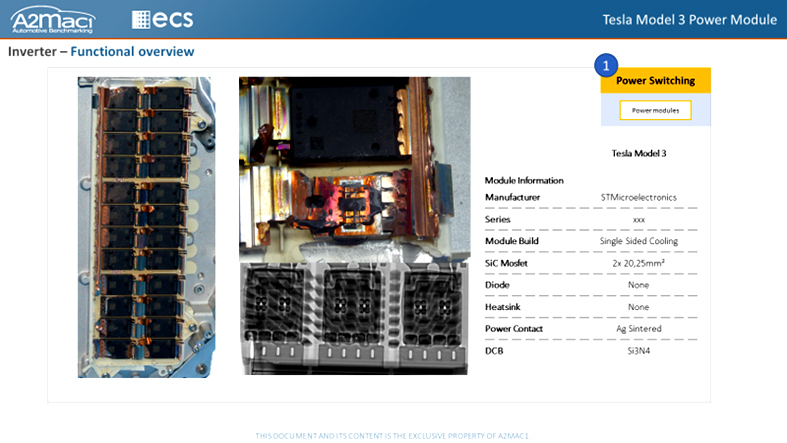The width and height of the screenshot is (787, 443).
Task: Click the A2Mac1 logo
Action: (53, 20)
